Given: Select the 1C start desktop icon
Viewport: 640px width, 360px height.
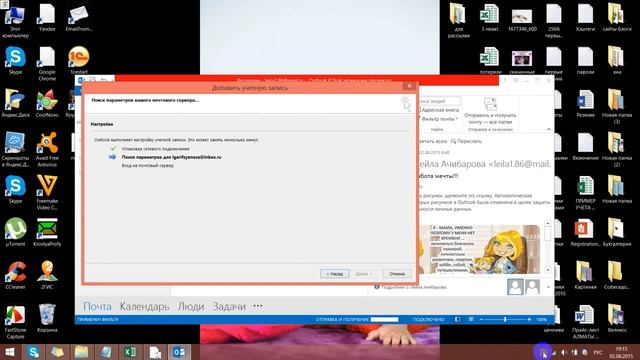Looking at the screenshot, I should (78, 61).
